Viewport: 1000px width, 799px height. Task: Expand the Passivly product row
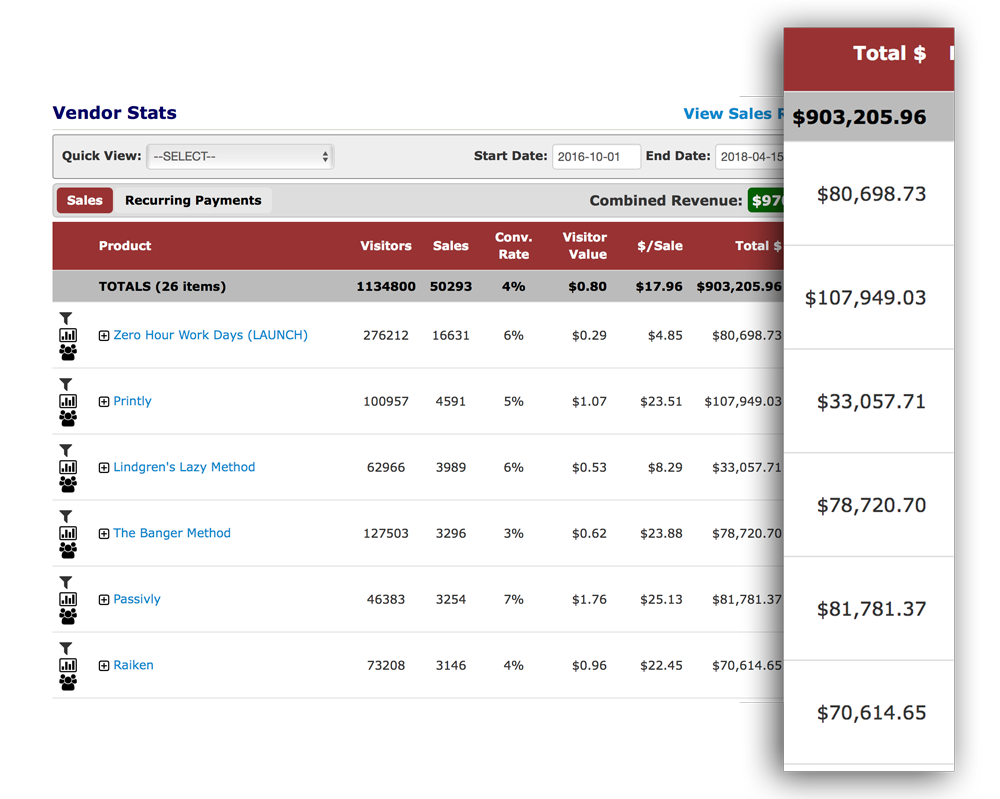[104, 599]
